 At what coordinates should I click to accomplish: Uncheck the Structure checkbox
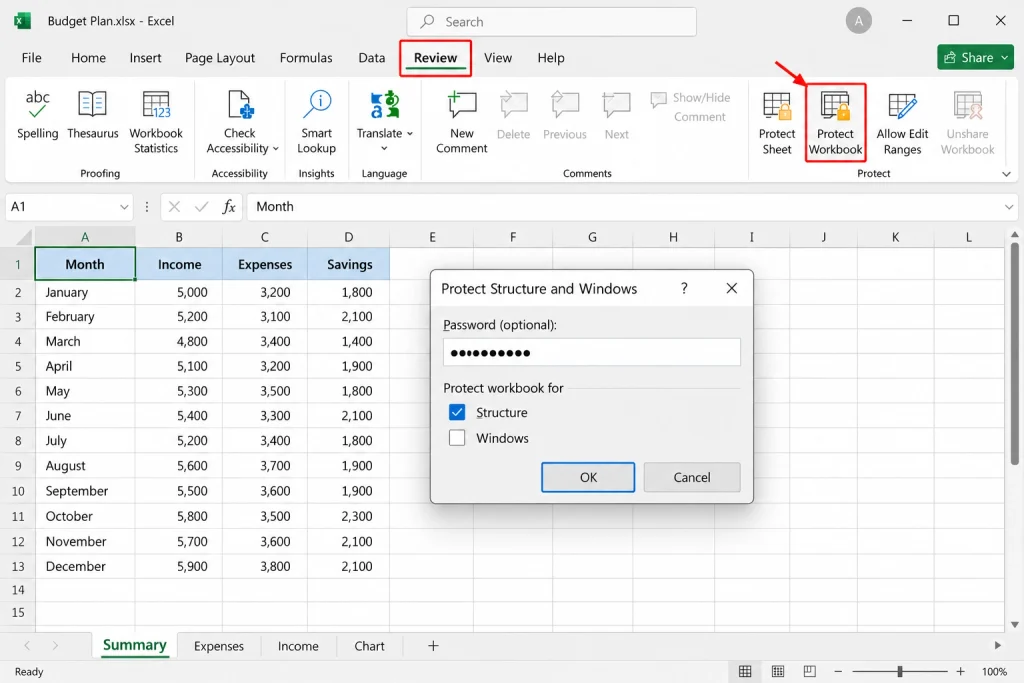point(457,413)
